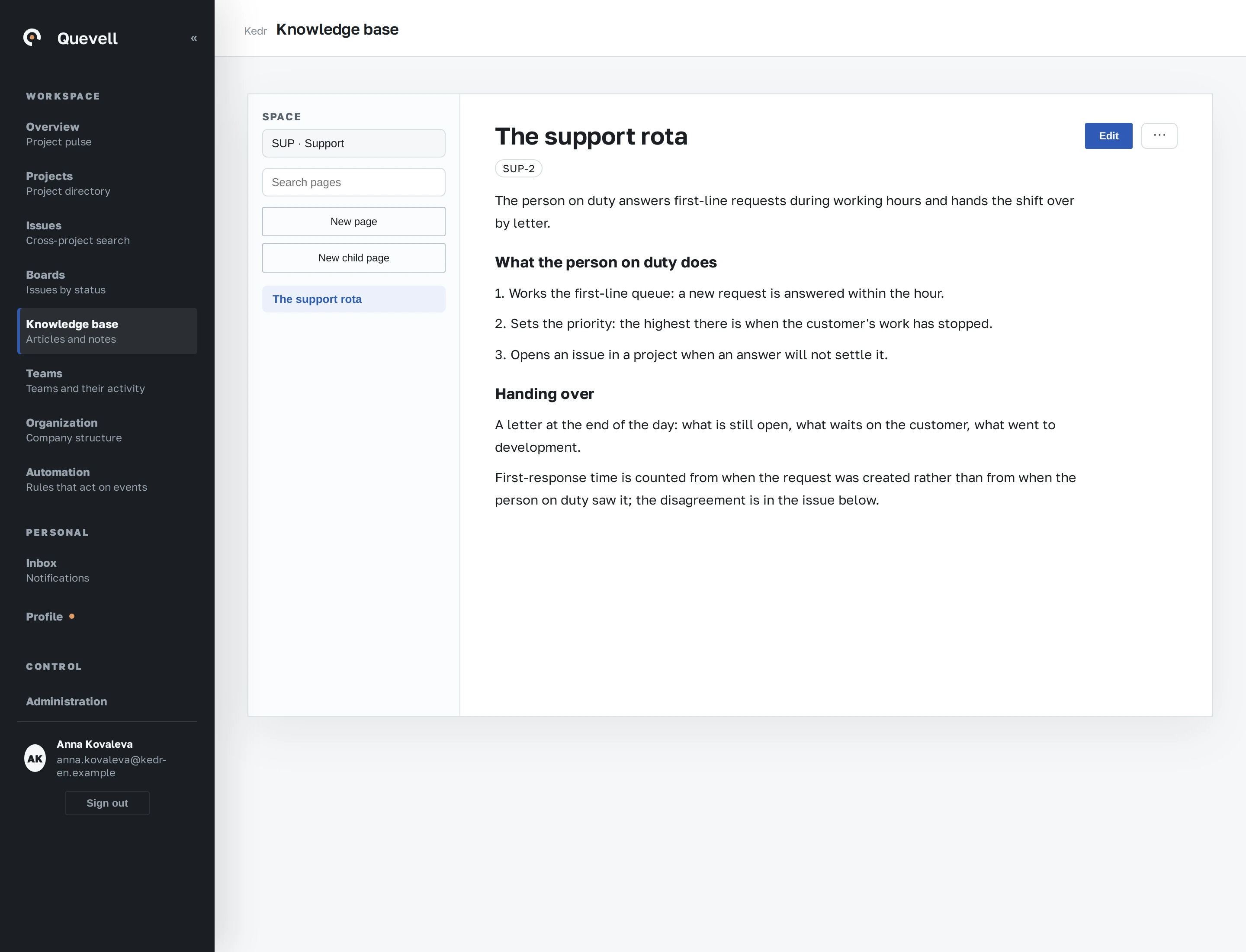The height and width of the screenshot is (952, 1246).
Task: Collapse the sidebar with double-chevron icon
Action: point(194,38)
